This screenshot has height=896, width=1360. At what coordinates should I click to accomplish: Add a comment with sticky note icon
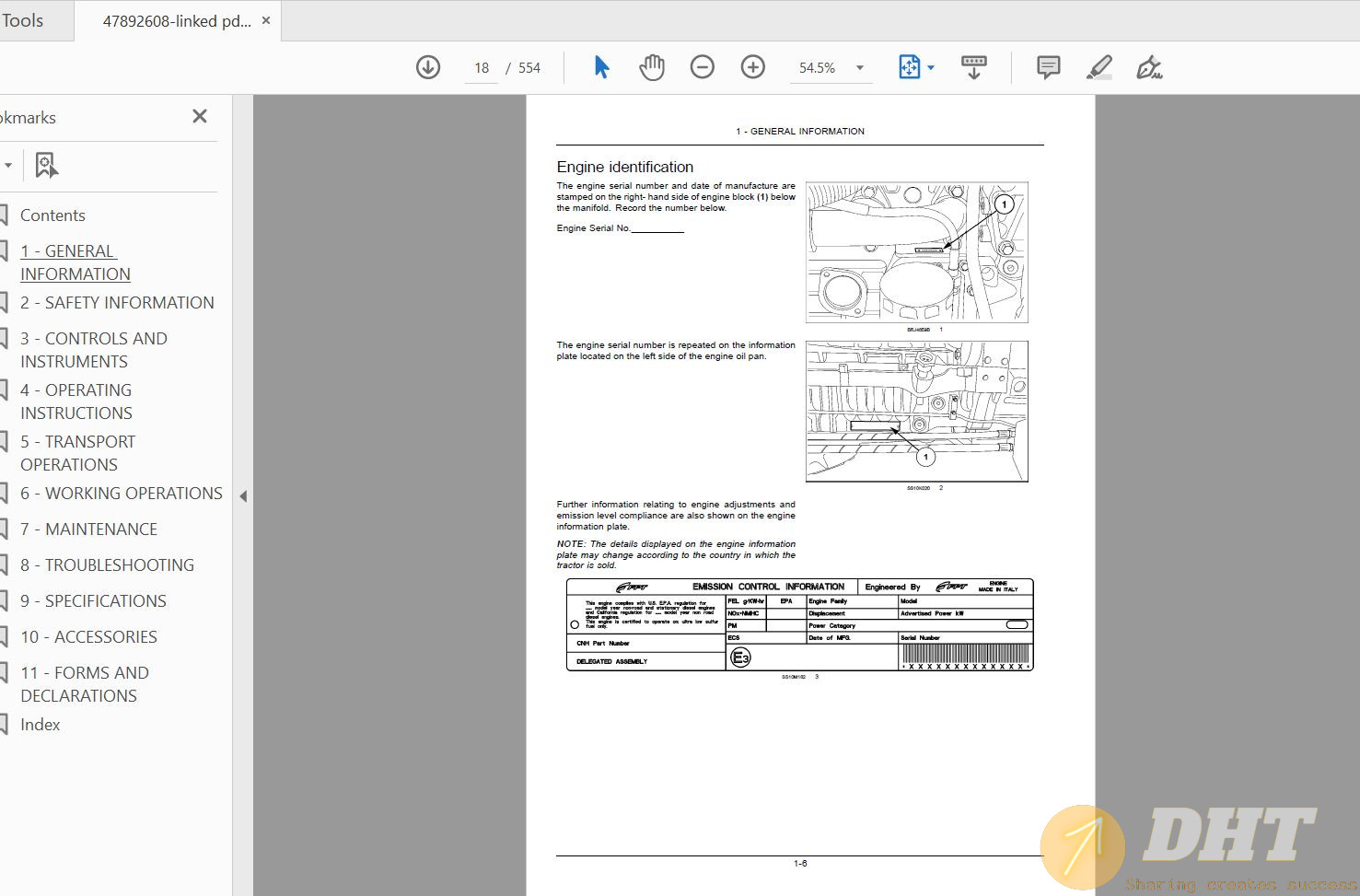click(1048, 67)
